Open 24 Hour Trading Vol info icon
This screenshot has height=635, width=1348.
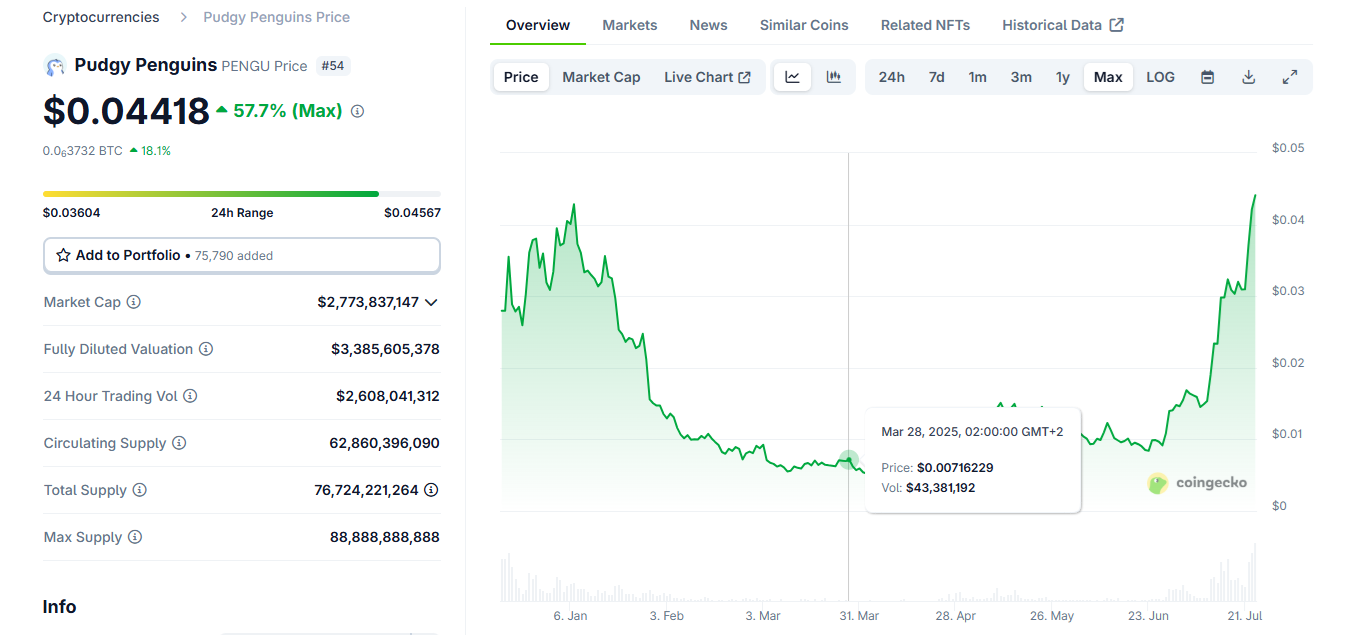pos(190,396)
